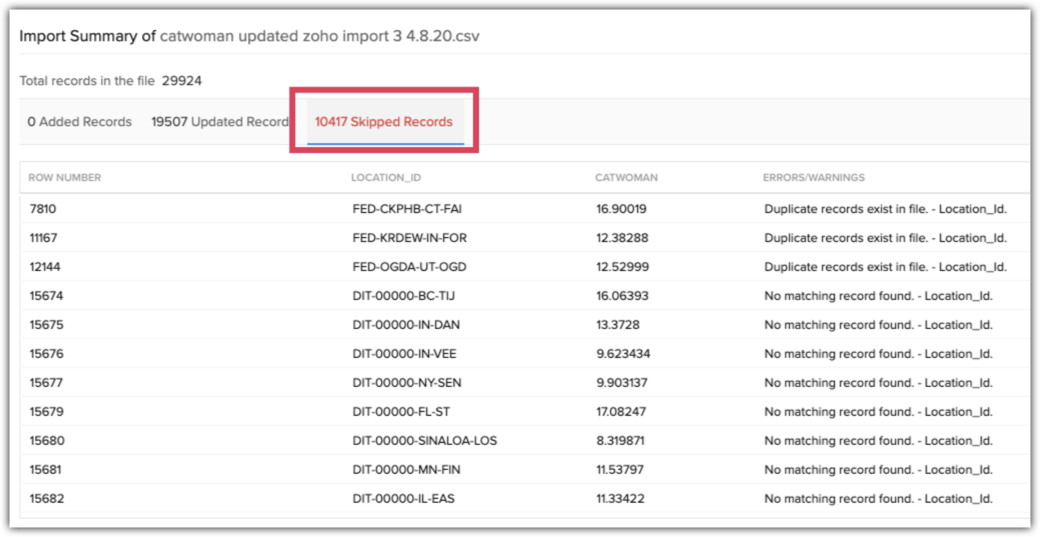Viewport: 1040px width, 537px height.
Task: Switch to the 0 Added Records tab
Action: pyautogui.click(x=79, y=122)
